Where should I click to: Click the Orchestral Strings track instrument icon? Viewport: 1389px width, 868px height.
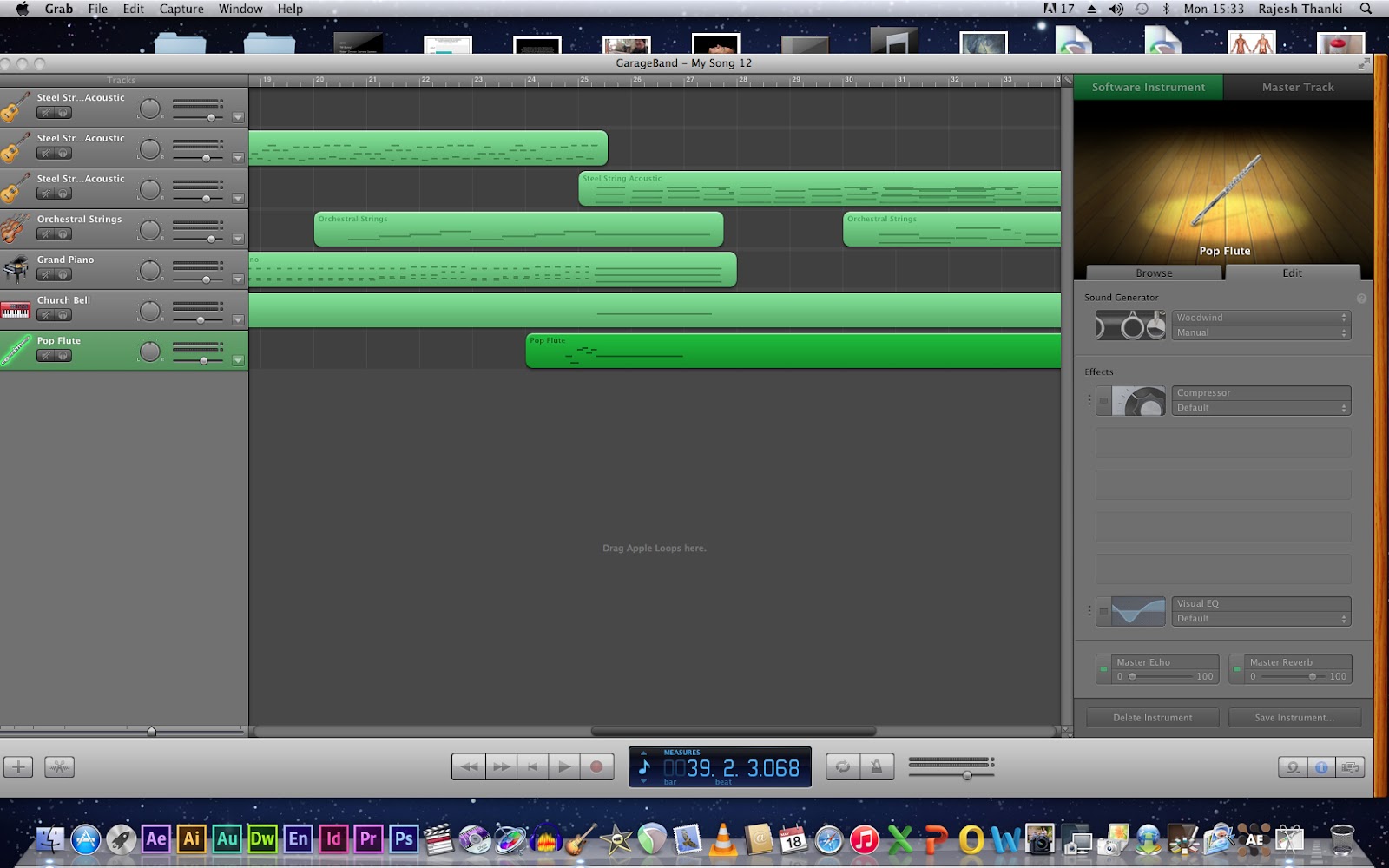coord(16,228)
